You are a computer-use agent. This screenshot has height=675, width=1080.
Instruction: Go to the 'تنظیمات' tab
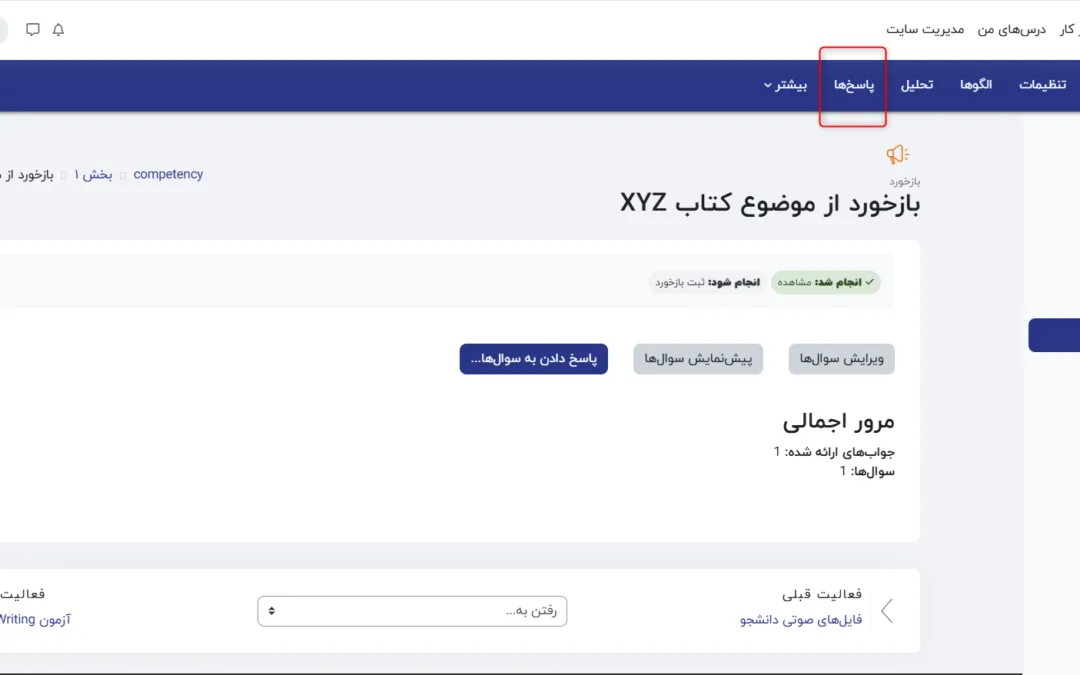(1042, 85)
